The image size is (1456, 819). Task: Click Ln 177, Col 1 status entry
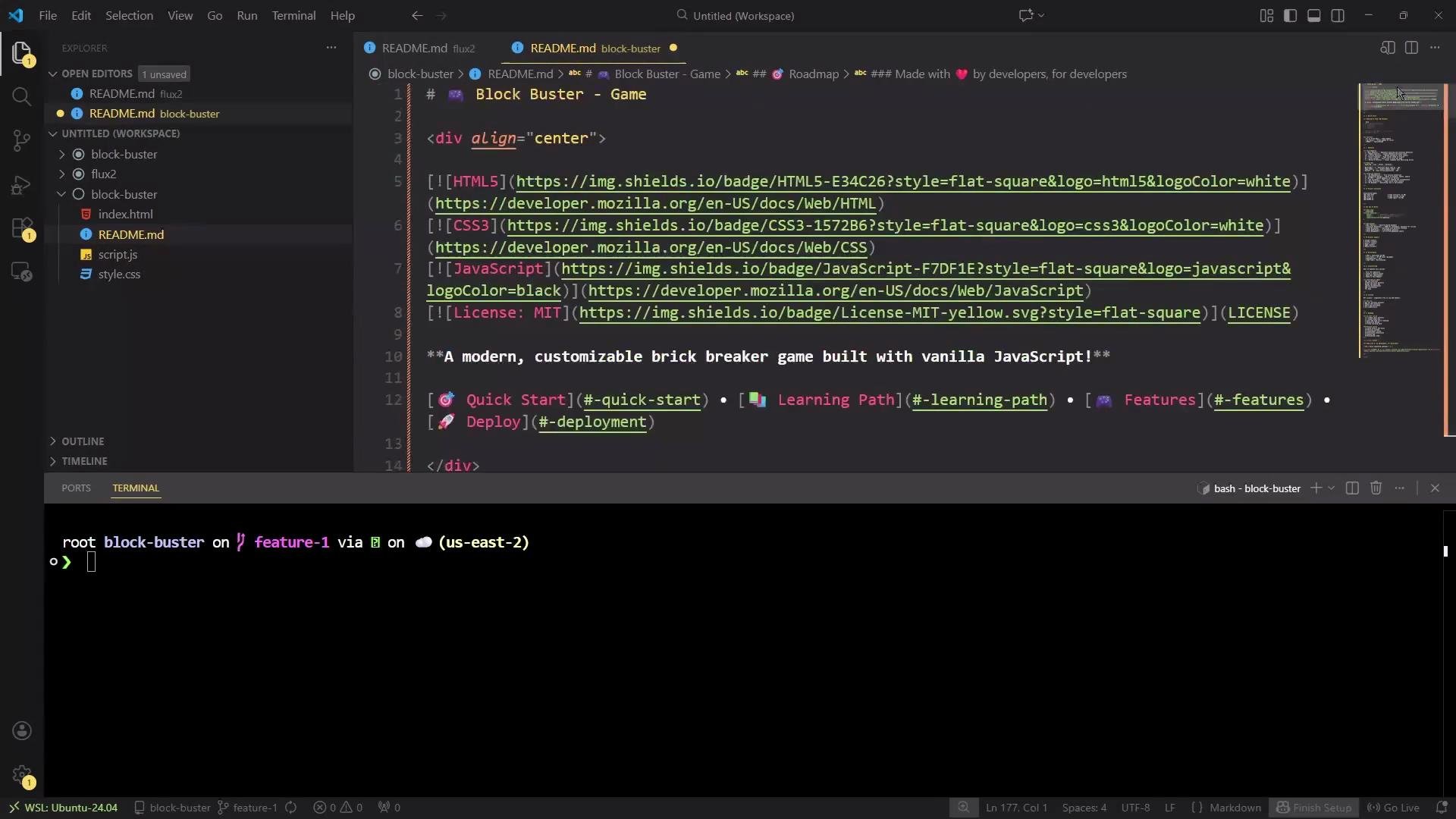coord(1016,808)
